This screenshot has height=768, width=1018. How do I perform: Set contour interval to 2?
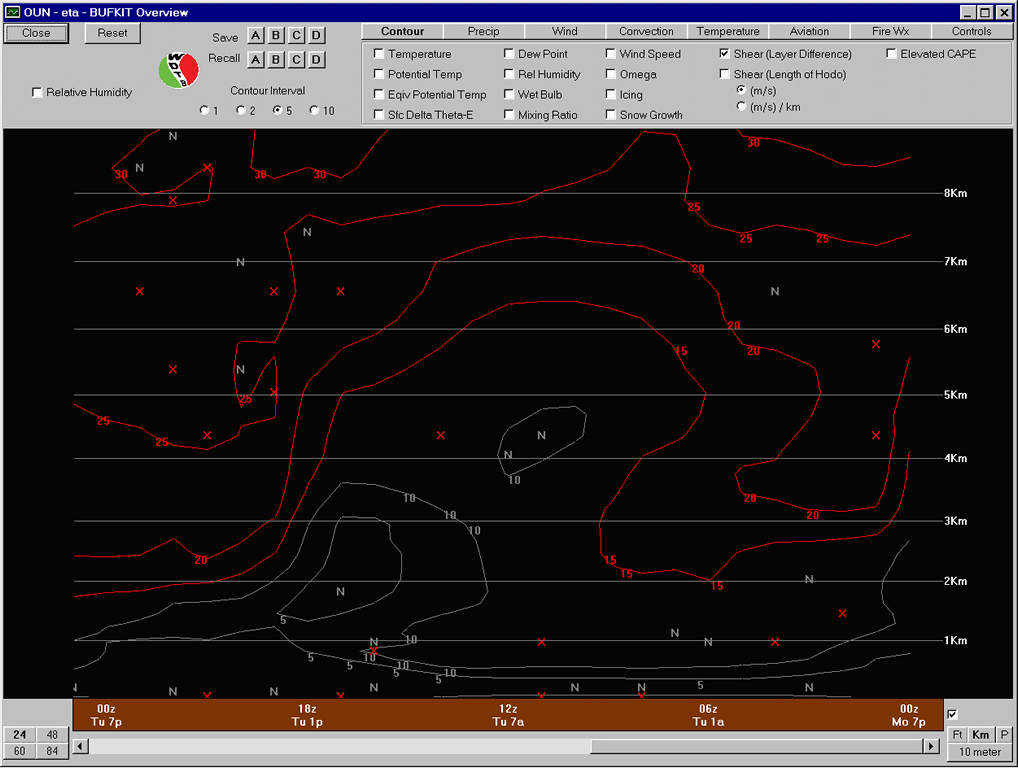[x=241, y=110]
